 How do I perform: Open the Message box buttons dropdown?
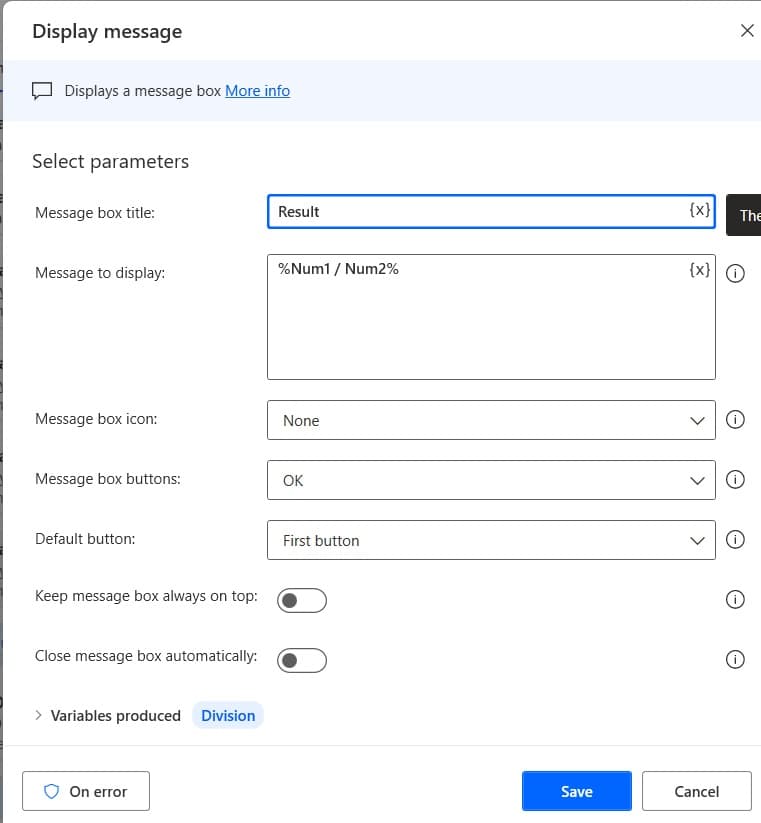pos(491,480)
